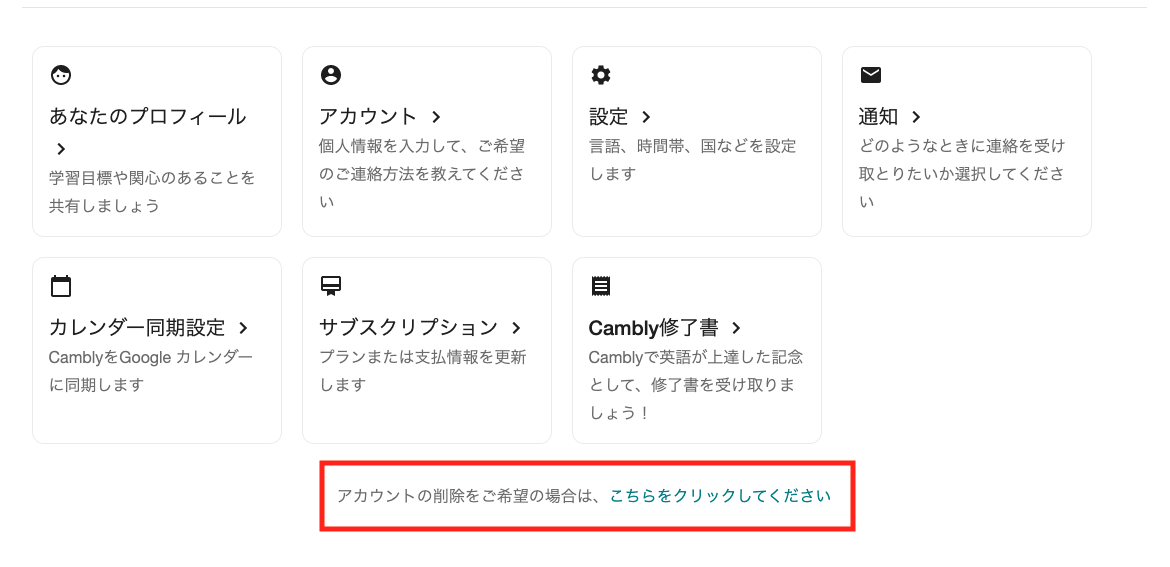Open the アカウント section heading
Viewport: 1170px width, 567px height.
(x=368, y=116)
